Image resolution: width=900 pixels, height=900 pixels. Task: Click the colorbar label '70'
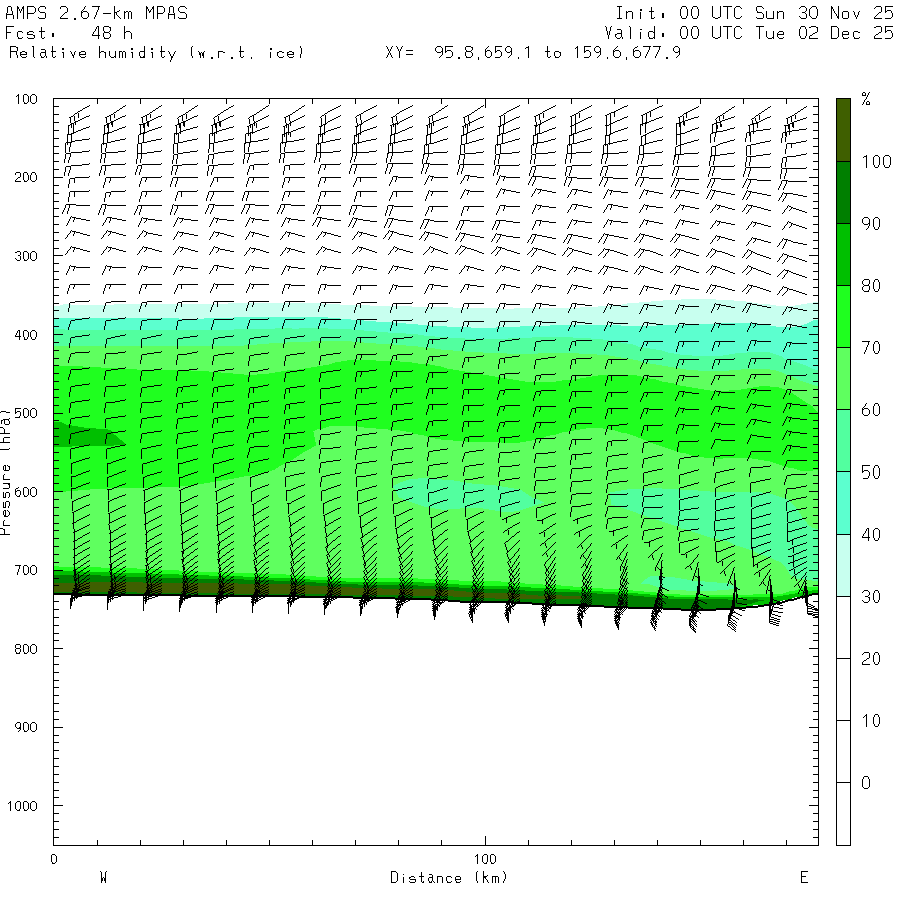[871, 348]
